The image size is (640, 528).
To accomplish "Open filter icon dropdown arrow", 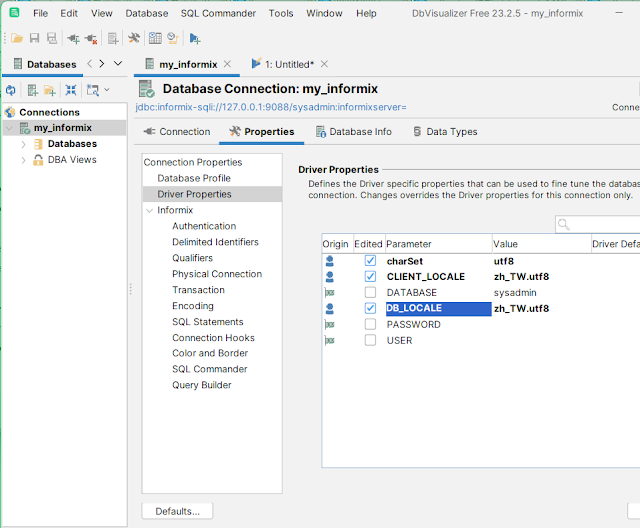I will [107, 90].
